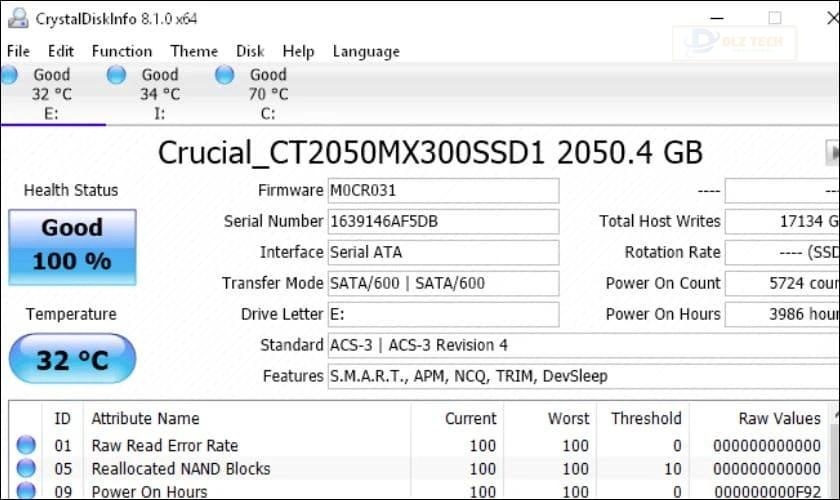The width and height of the screenshot is (840, 500).
Task: Open the Function menu
Action: tap(122, 51)
